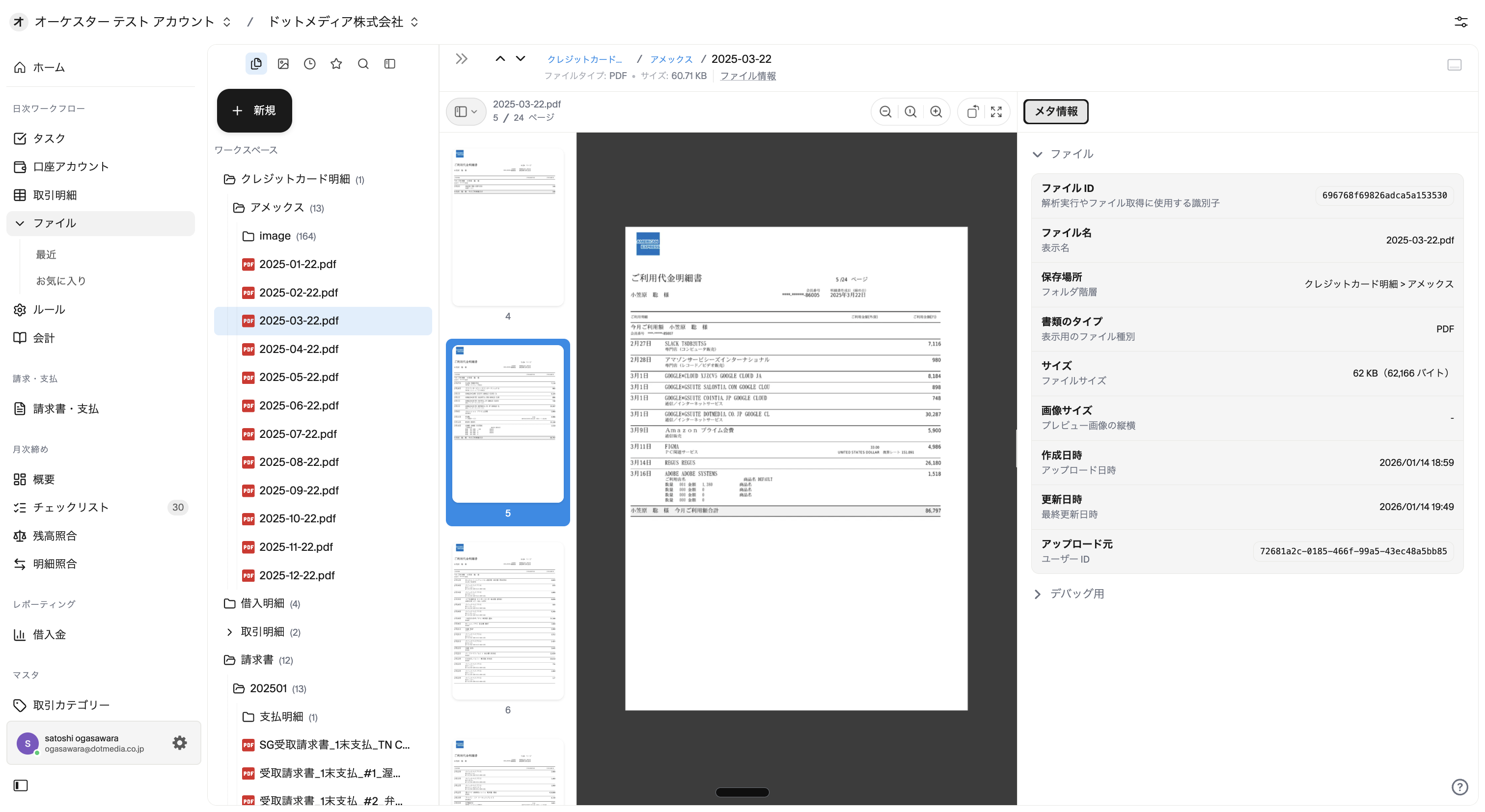Open the thumbnail layout dropdown
Image resolution: width=1485 pixels, height=812 pixels.
click(466, 112)
